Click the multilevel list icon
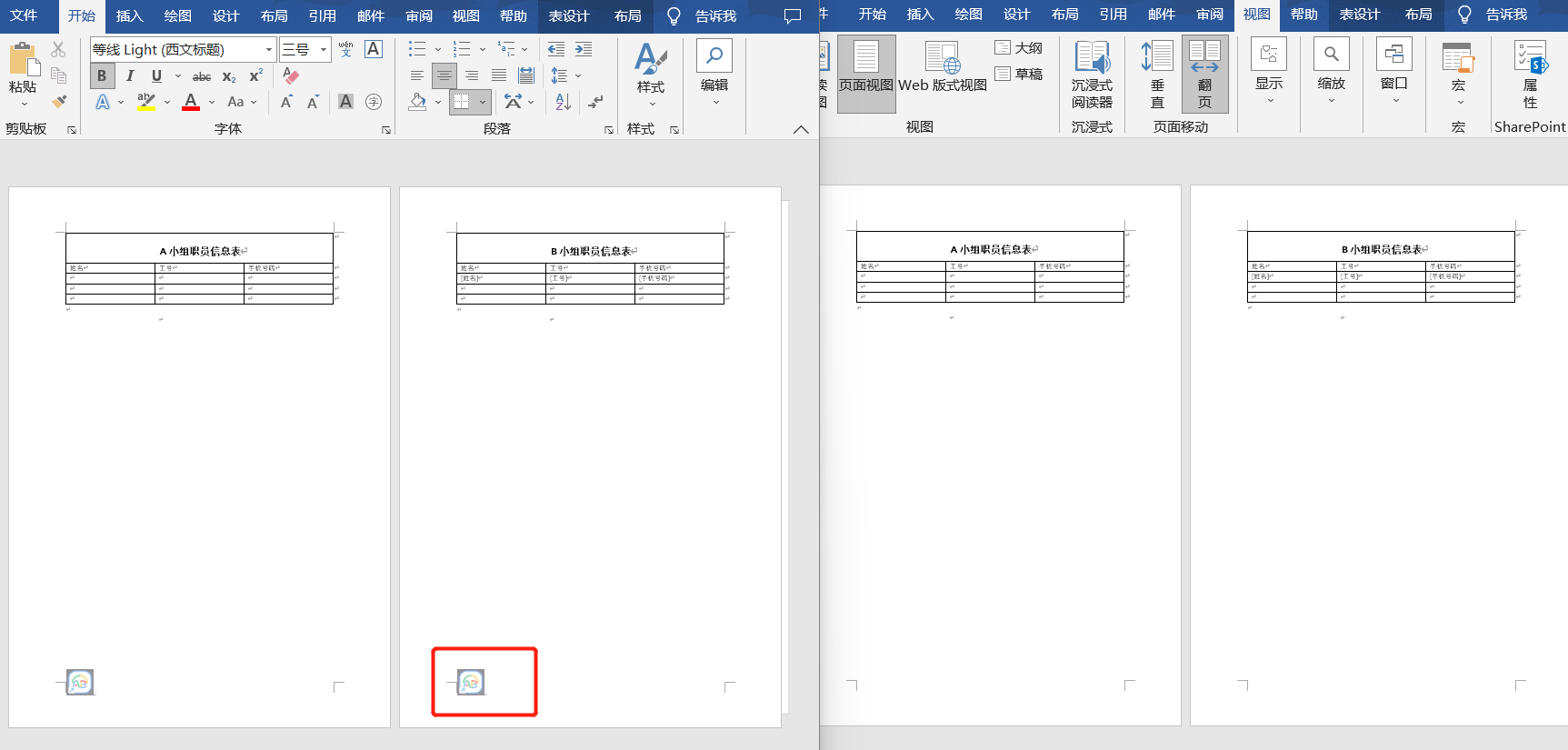The height and width of the screenshot is (750, 1568). coord(506,49)
